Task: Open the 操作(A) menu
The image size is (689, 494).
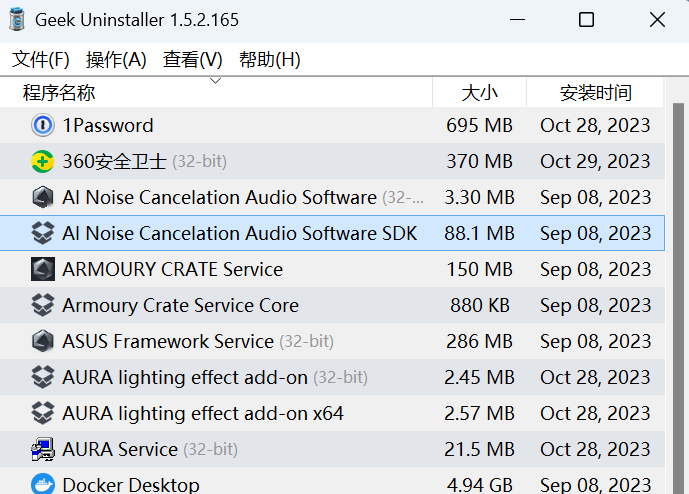Action: [x=116, y=60]
